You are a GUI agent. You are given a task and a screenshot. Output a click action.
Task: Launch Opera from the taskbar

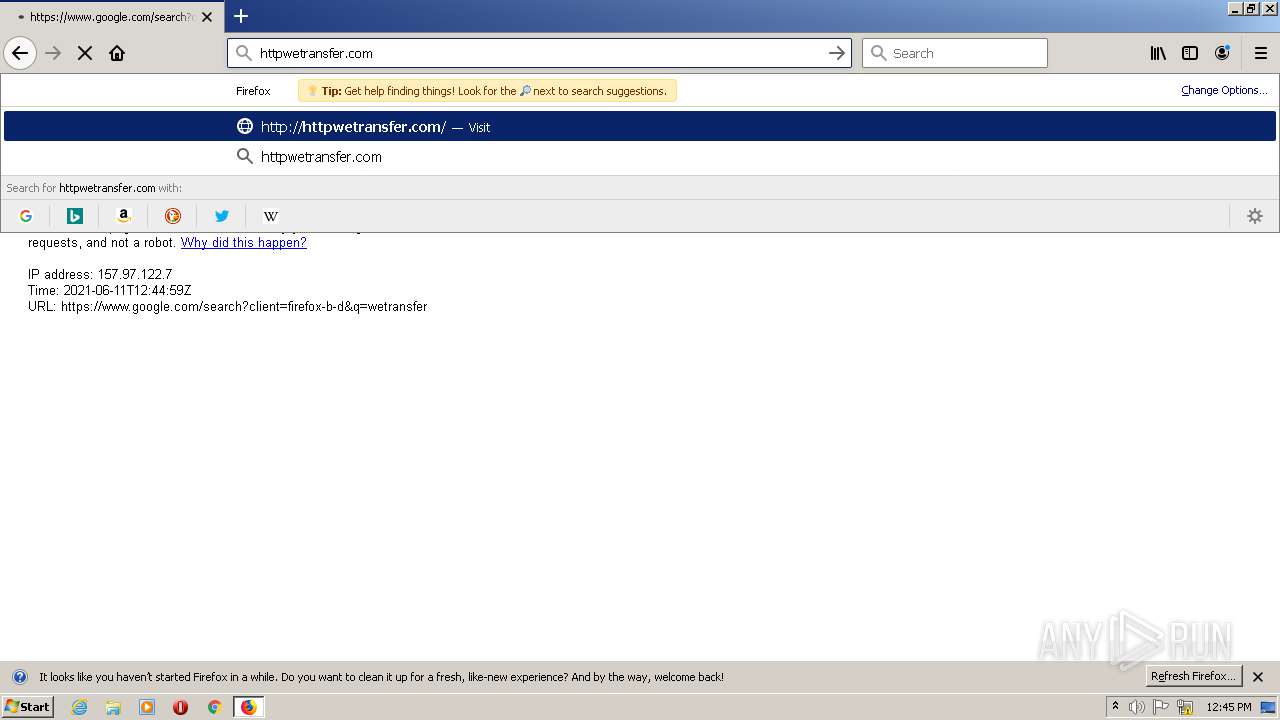point(180,707)
